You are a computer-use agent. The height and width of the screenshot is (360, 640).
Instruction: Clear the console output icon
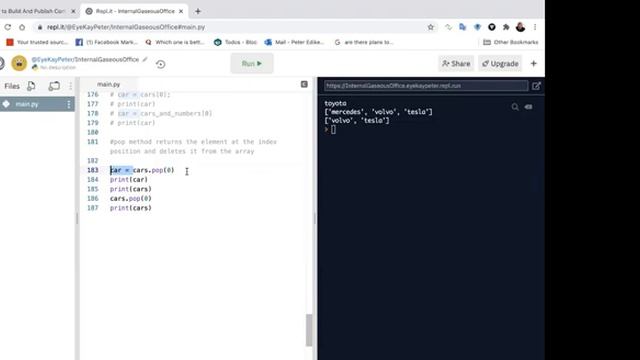click(529, 107)
